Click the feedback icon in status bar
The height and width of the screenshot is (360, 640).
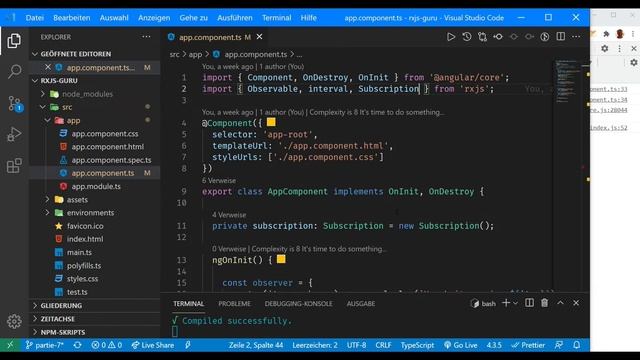[559, 345]
